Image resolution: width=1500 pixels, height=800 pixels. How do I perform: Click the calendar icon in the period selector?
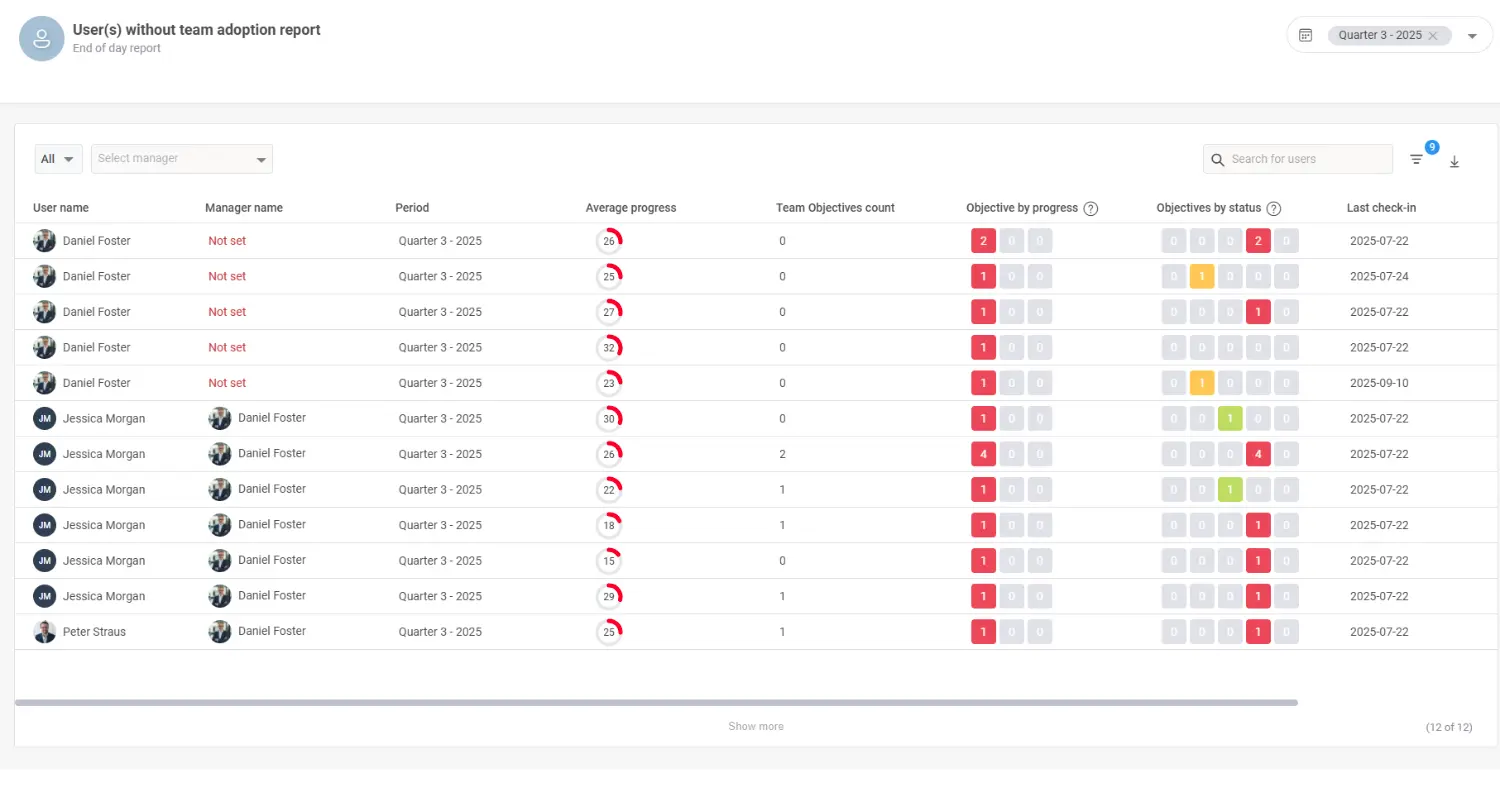pos(1306,34)
